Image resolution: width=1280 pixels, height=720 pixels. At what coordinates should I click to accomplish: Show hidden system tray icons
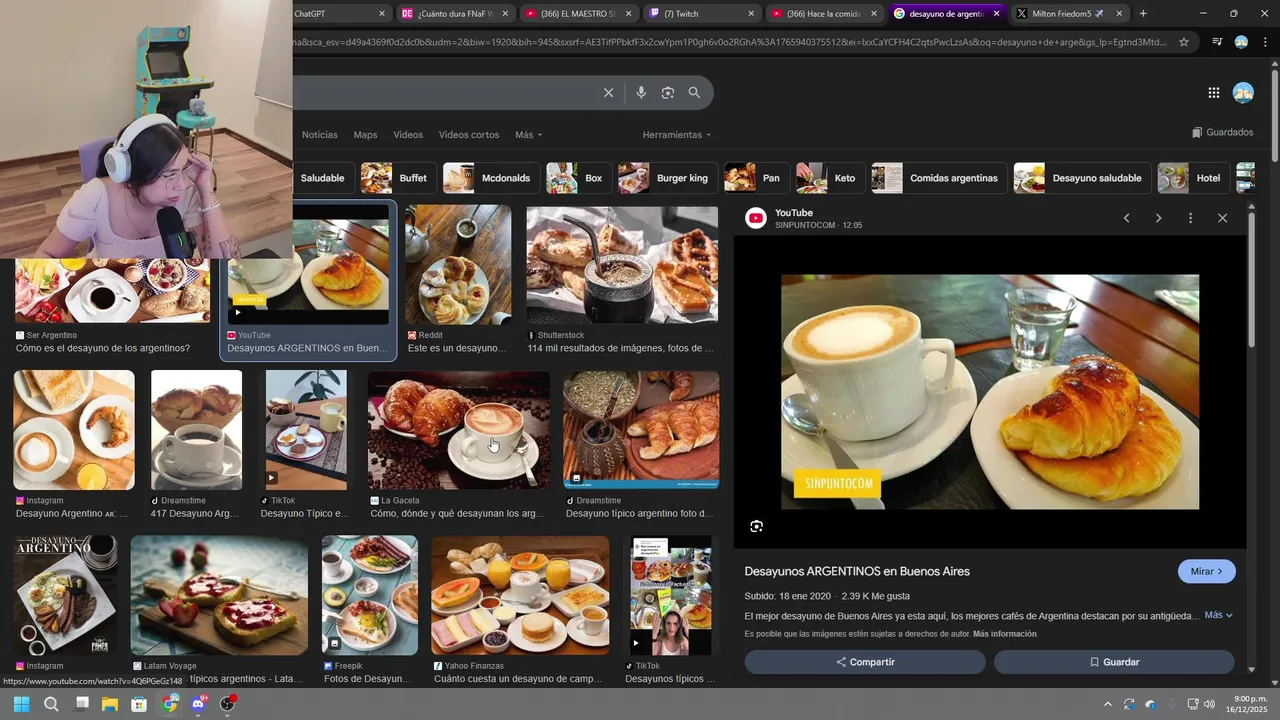[1107, 704]
